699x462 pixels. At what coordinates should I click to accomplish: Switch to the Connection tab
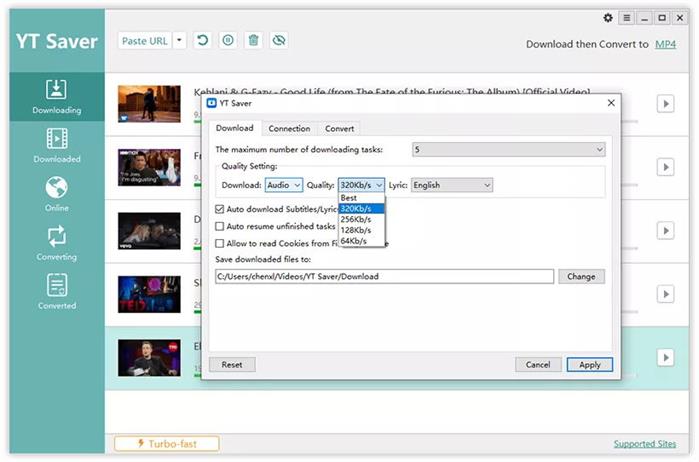click(x=289, y=128)
